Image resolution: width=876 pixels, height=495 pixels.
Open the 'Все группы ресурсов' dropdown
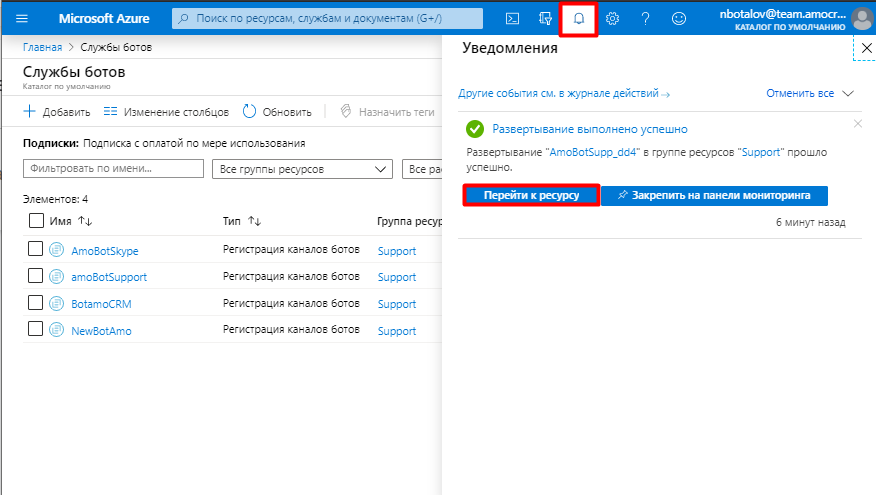[x=302, y=169]
